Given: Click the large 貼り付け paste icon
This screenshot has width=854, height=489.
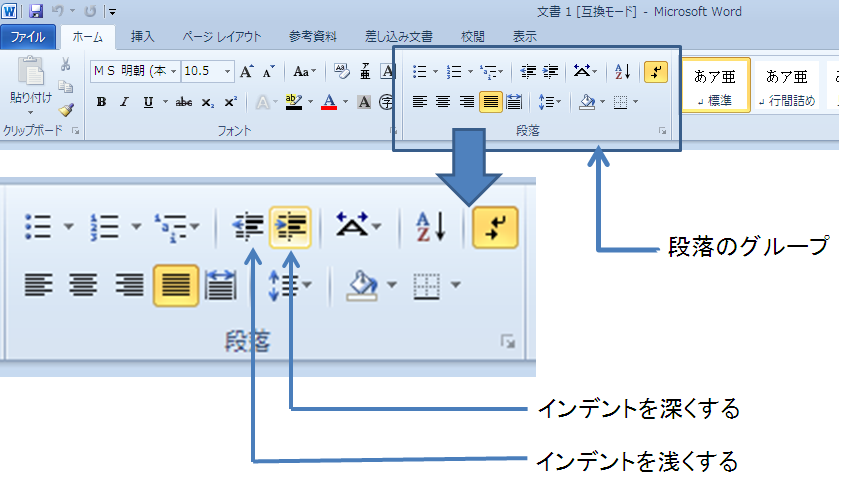Looking at the screenshot, I should click(30, 71).
